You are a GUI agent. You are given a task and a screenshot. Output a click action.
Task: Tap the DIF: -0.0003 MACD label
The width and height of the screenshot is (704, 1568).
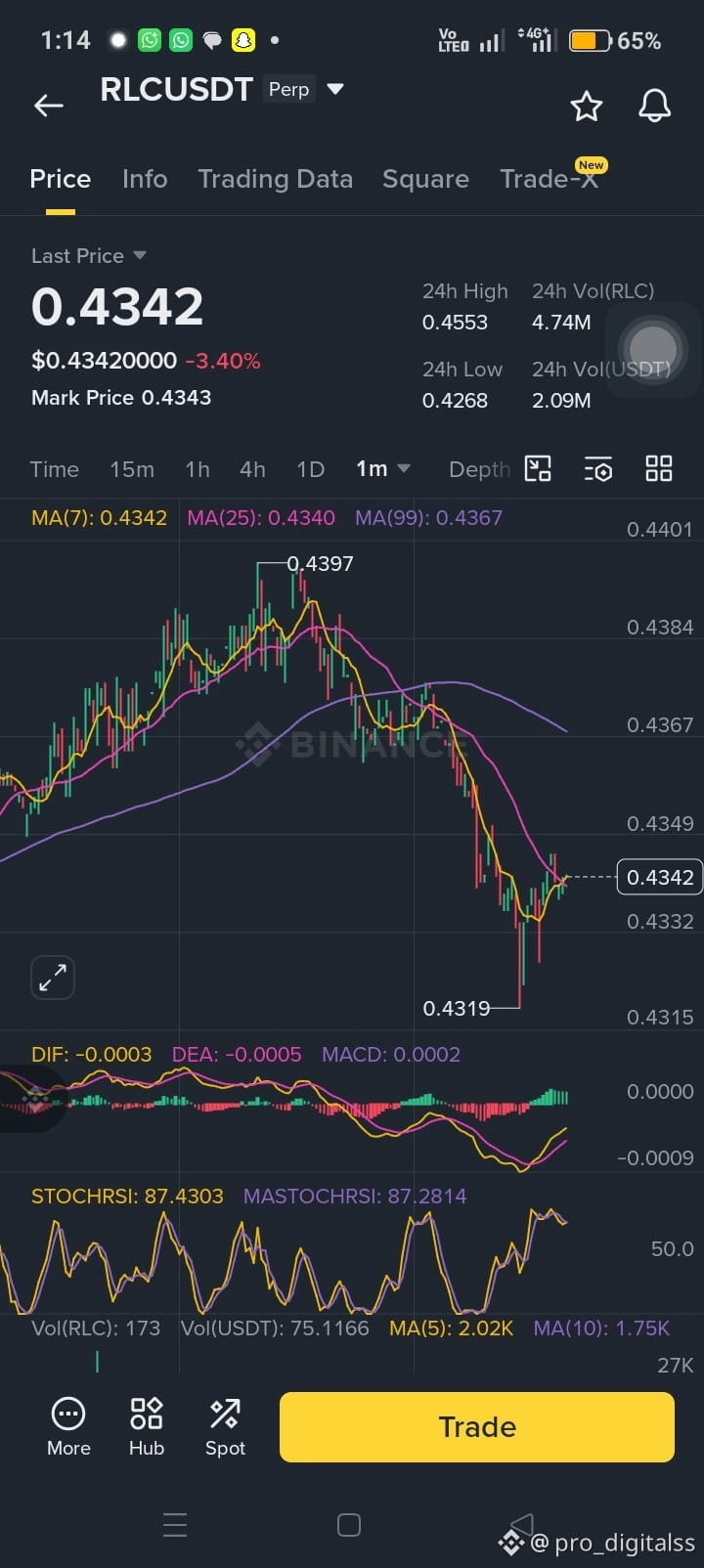pos(91,1055)
